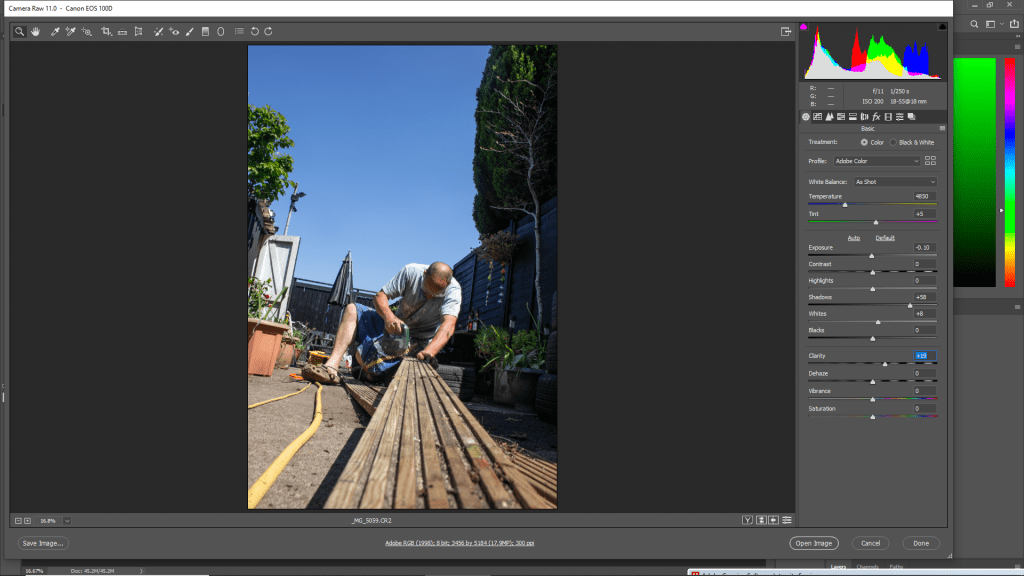Select Black & White treatment option

pos(894,143)
